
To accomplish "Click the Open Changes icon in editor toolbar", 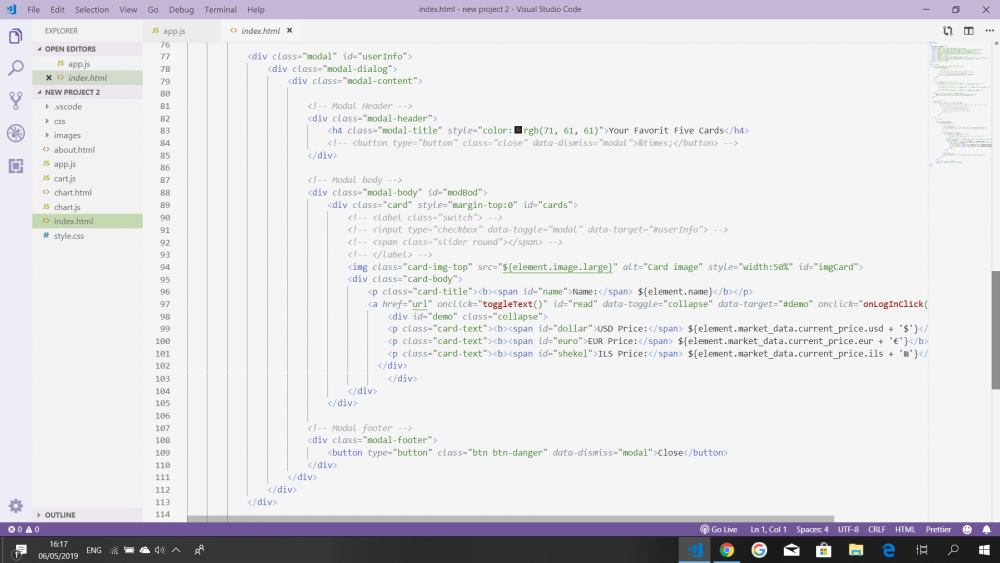I will (x=948, y=31).
